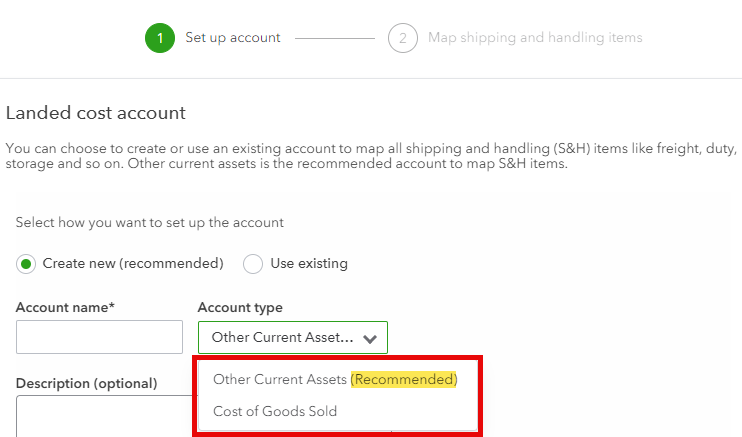The image size is (742, 437).
Task: Click "Select how you want to set up" text
Action: pos(150,223)
